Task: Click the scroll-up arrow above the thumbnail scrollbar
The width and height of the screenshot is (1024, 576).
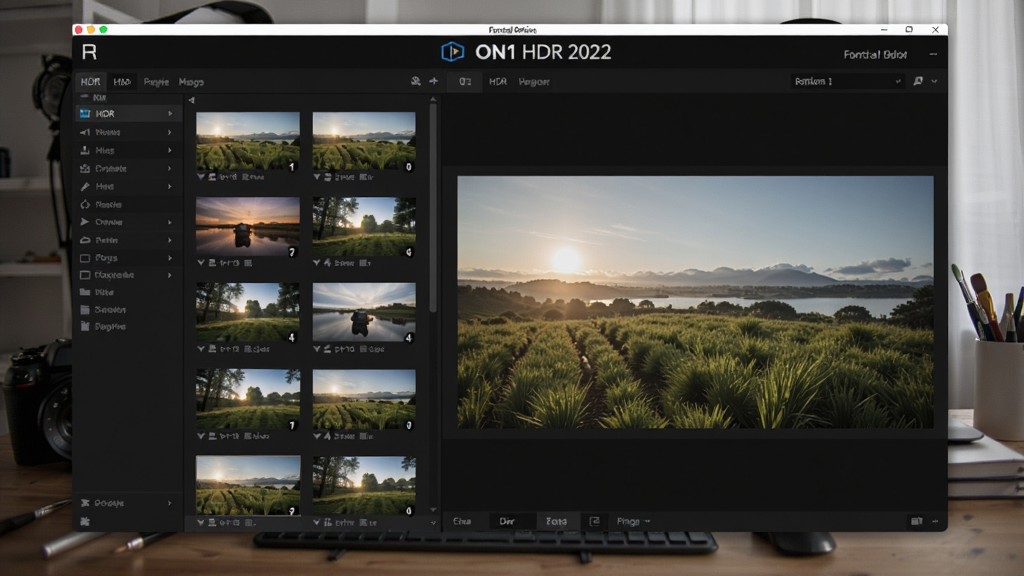Action: [x=433, y=100]
